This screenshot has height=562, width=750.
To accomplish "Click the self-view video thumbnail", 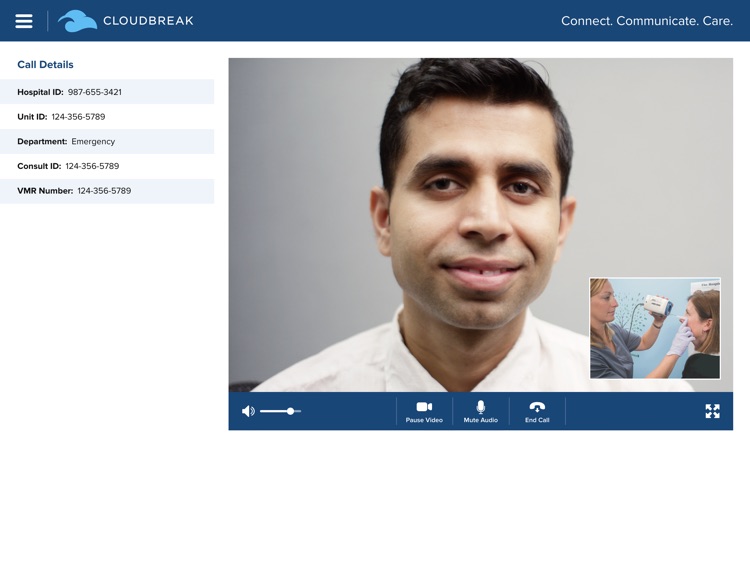I will tap(655, 329).
